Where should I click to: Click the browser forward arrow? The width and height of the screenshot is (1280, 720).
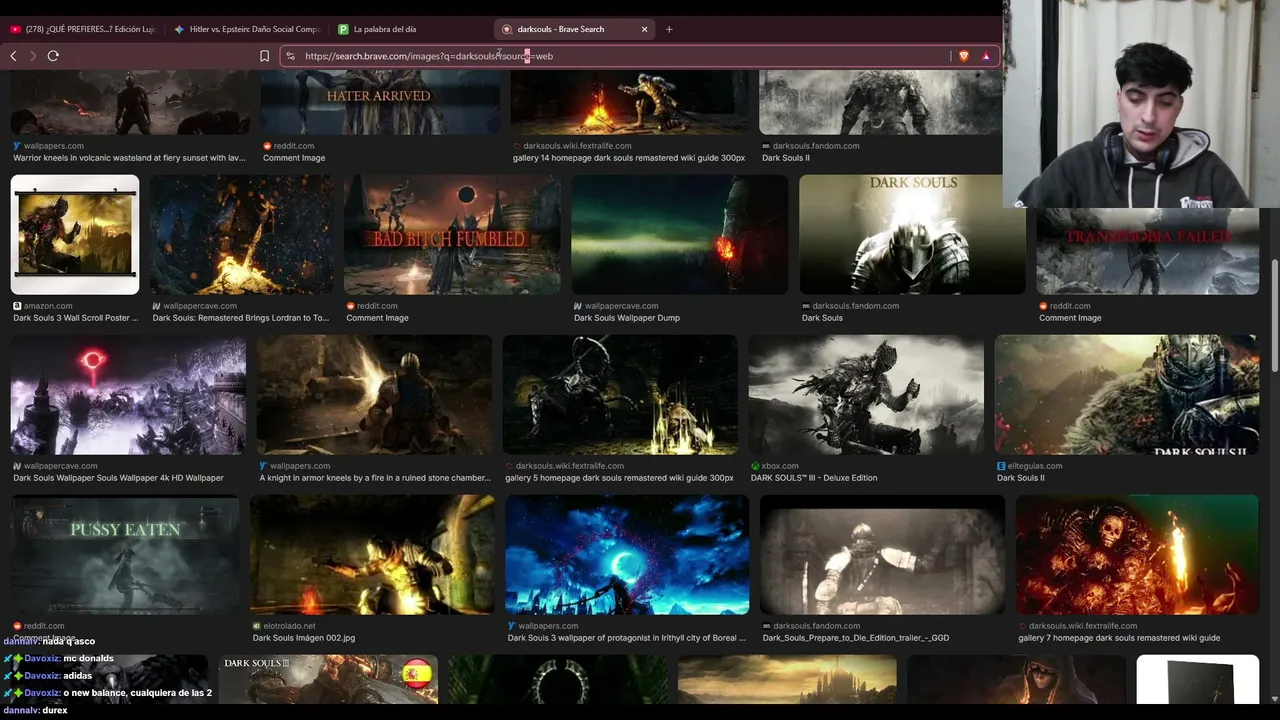click(33, 56)
